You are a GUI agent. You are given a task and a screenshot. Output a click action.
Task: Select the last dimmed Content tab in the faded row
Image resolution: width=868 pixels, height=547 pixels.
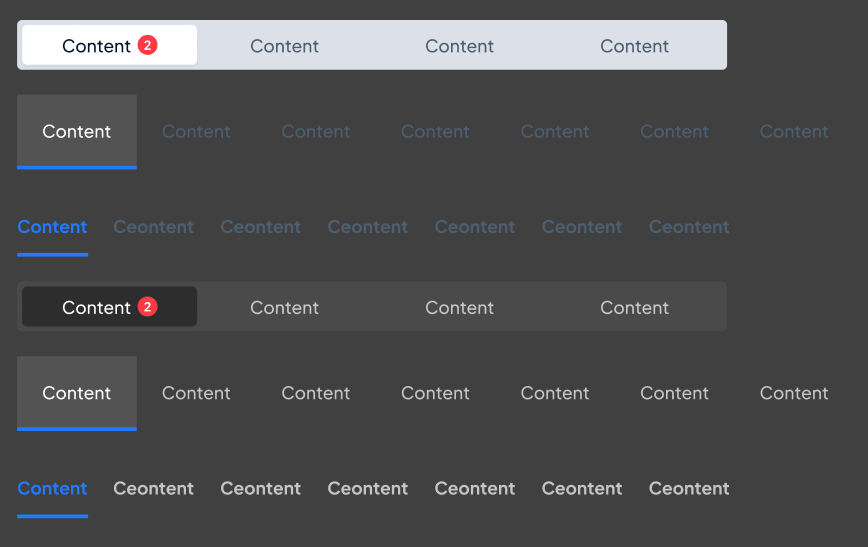(794, 132)
